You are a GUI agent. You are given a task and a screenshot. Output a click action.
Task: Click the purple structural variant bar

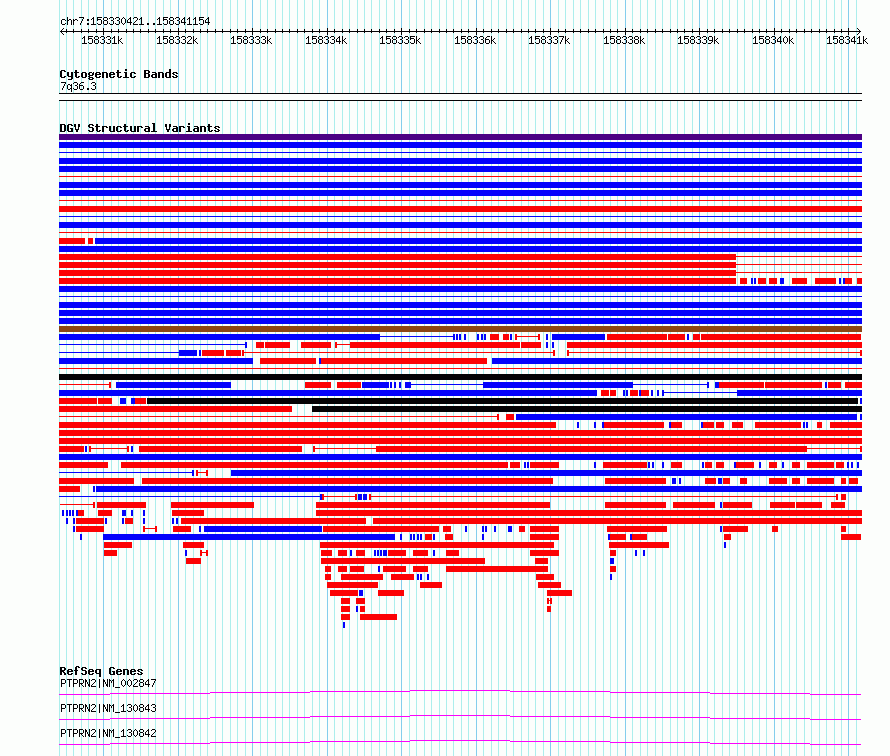(460, 137)
